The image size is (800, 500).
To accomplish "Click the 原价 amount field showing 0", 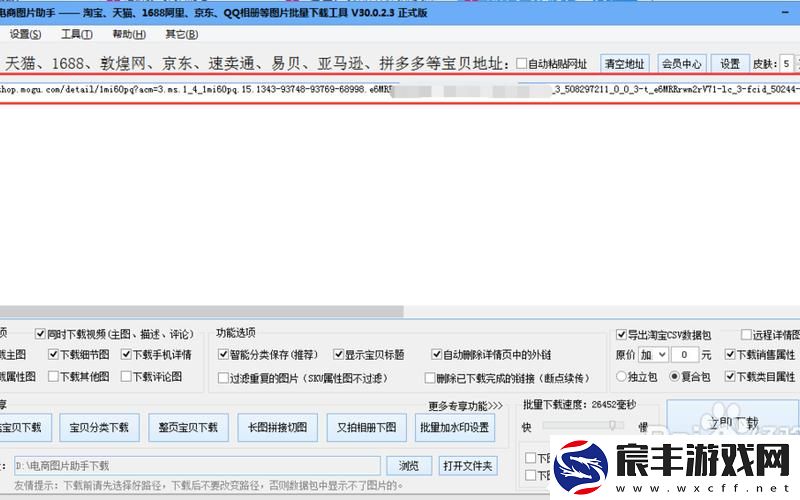I will (684, 355).
